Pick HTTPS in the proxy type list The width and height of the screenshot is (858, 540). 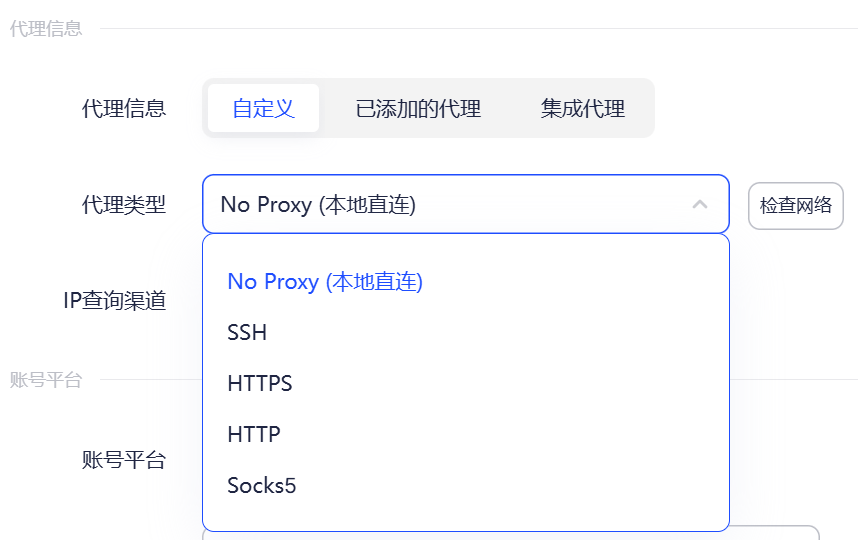point(260,384)
